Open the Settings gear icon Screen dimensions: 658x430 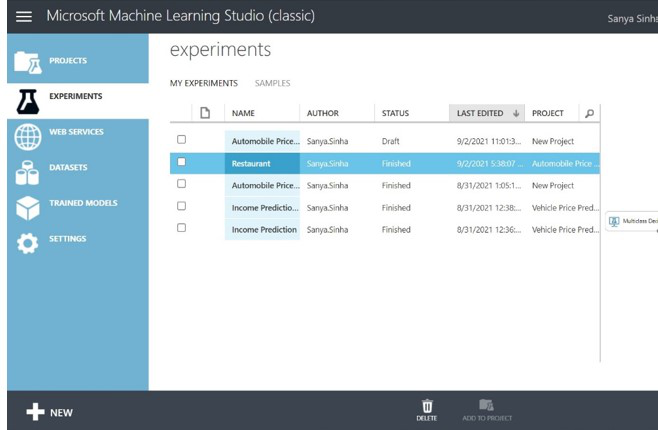click(28, 242)
